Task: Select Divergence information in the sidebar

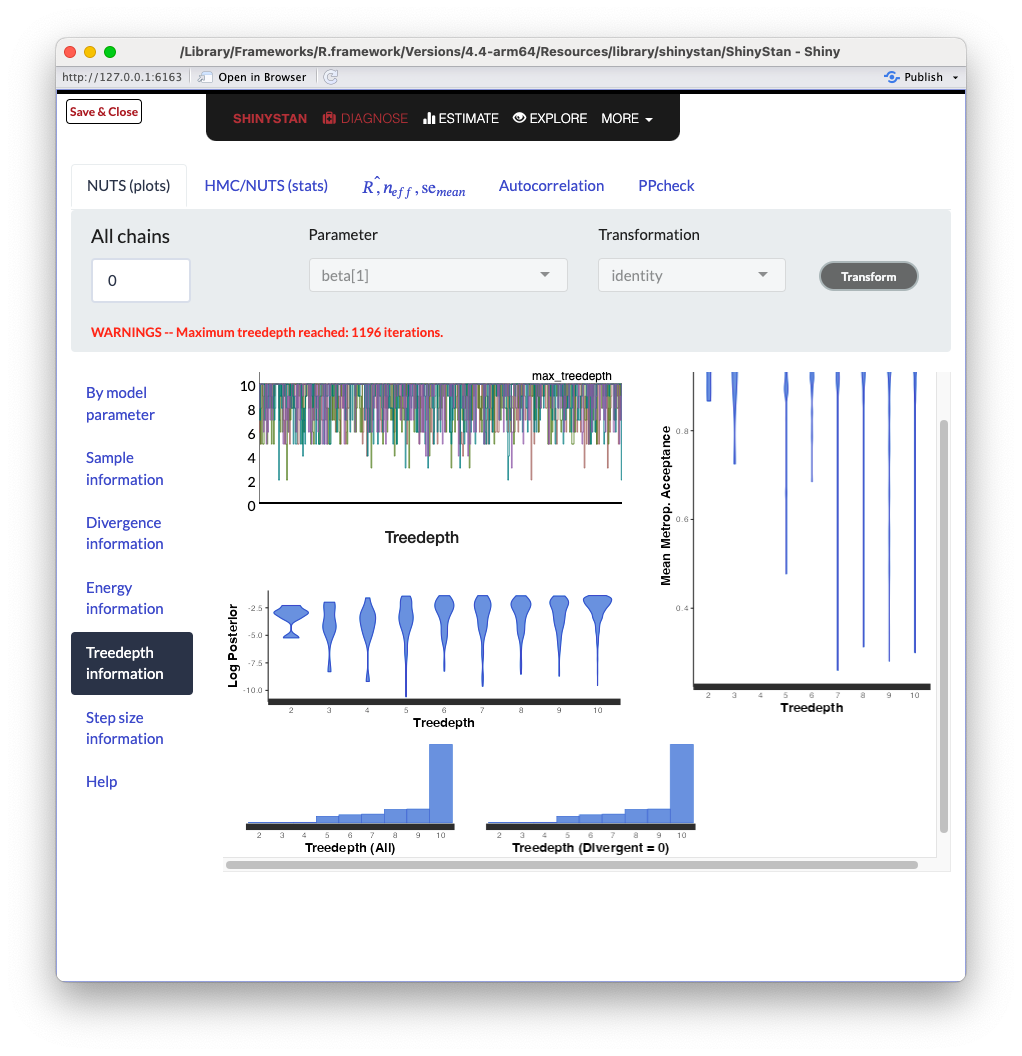Action: tap(124, 533)
